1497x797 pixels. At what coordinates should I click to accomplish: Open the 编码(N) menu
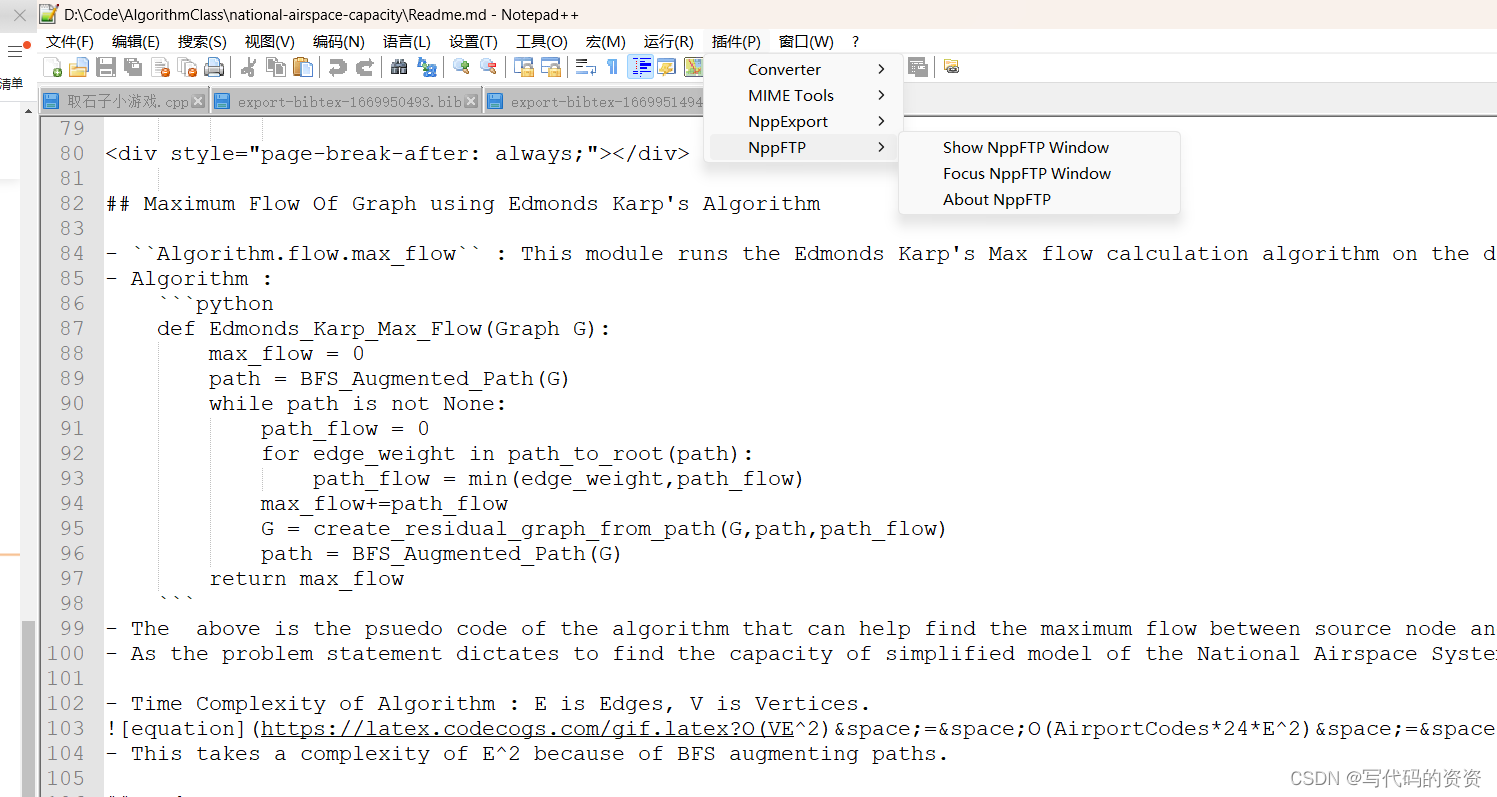pos(338,41)
